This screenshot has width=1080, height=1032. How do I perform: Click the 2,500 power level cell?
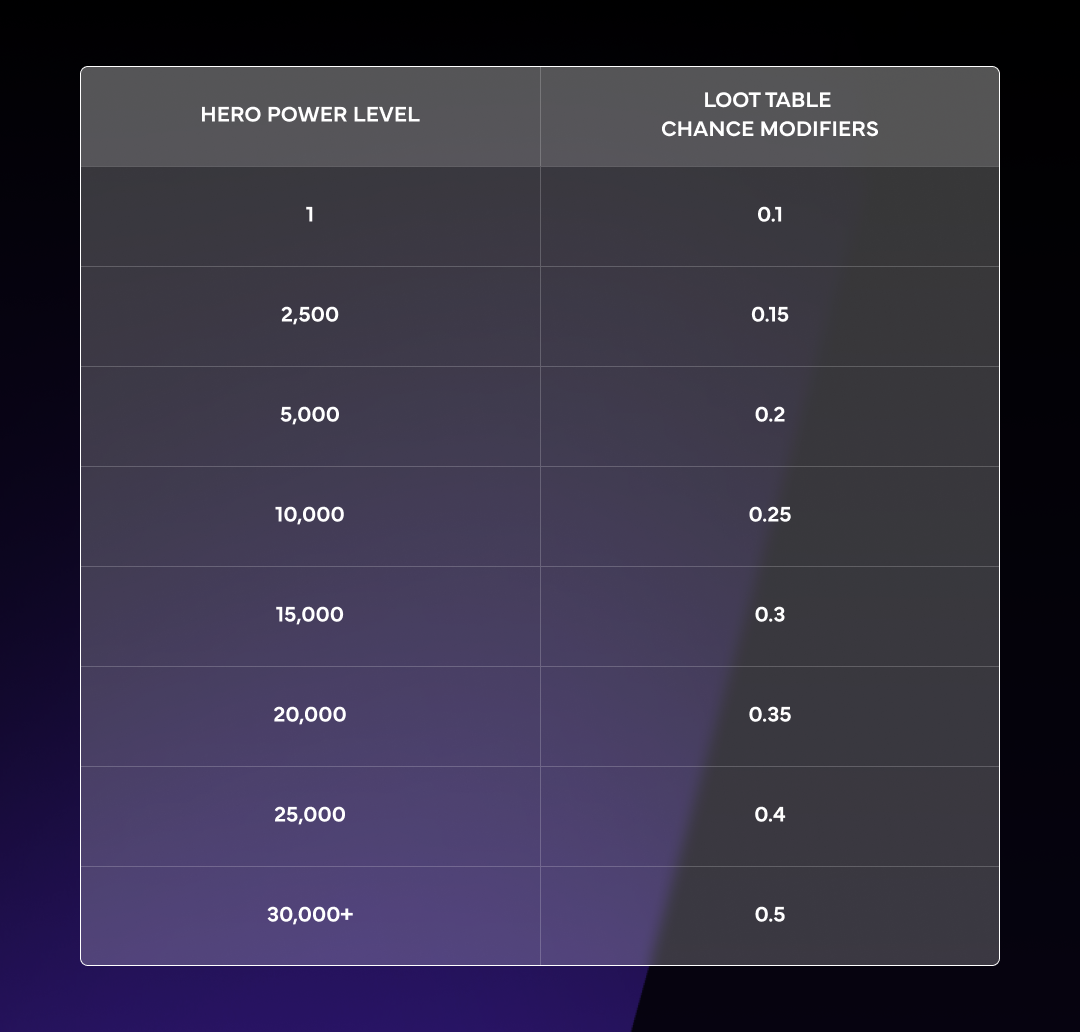[x=310, y=315]
